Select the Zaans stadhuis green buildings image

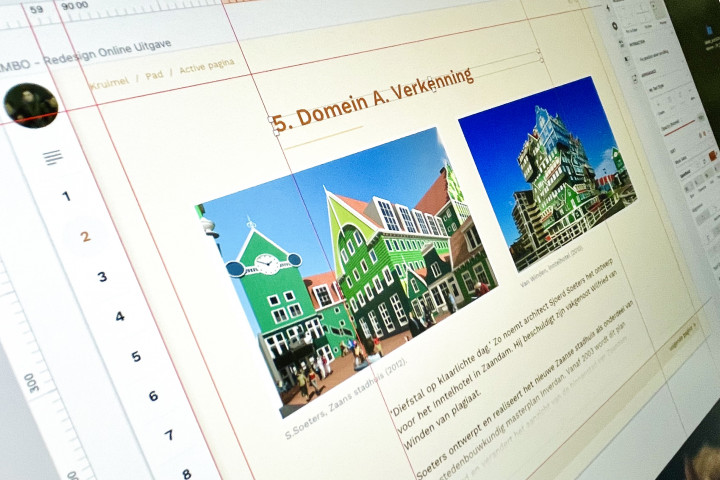347,271
